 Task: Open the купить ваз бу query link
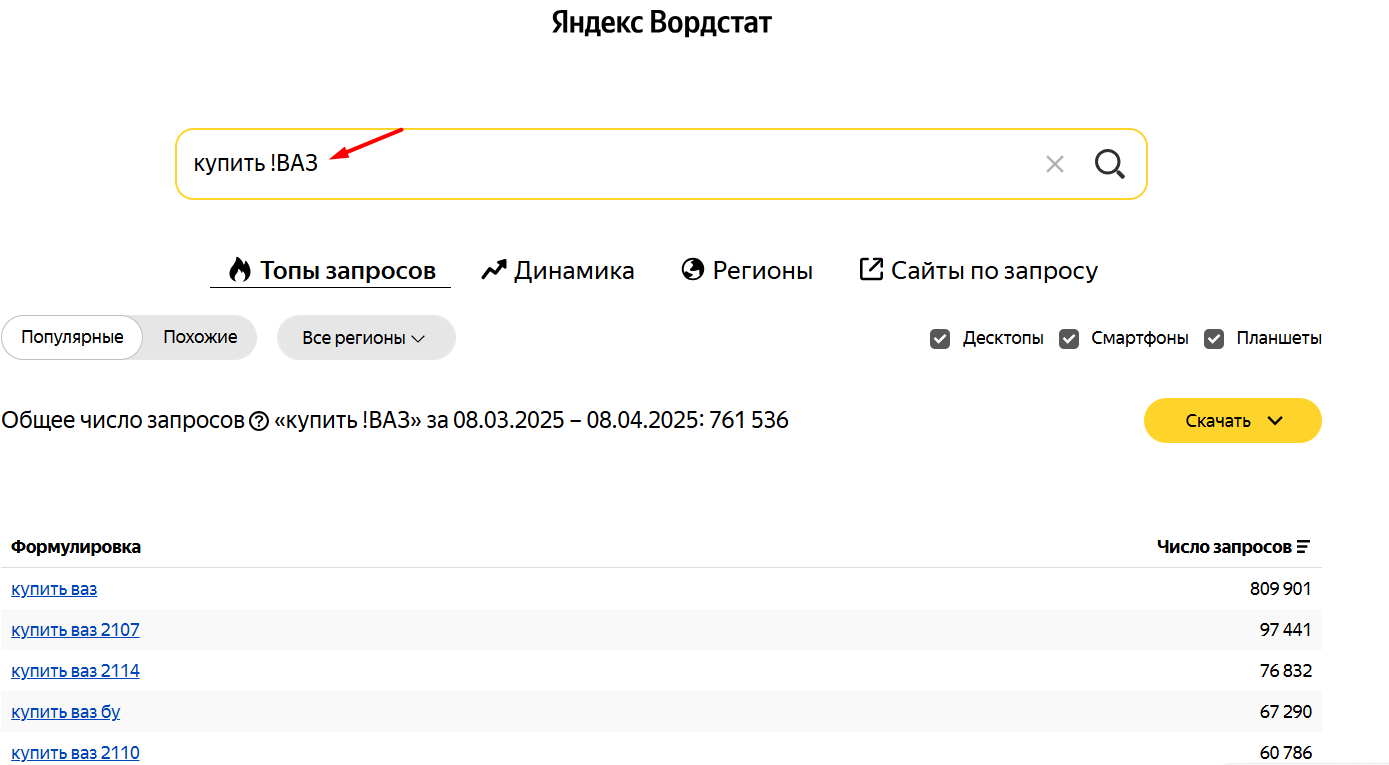click(x=66, y=712)
